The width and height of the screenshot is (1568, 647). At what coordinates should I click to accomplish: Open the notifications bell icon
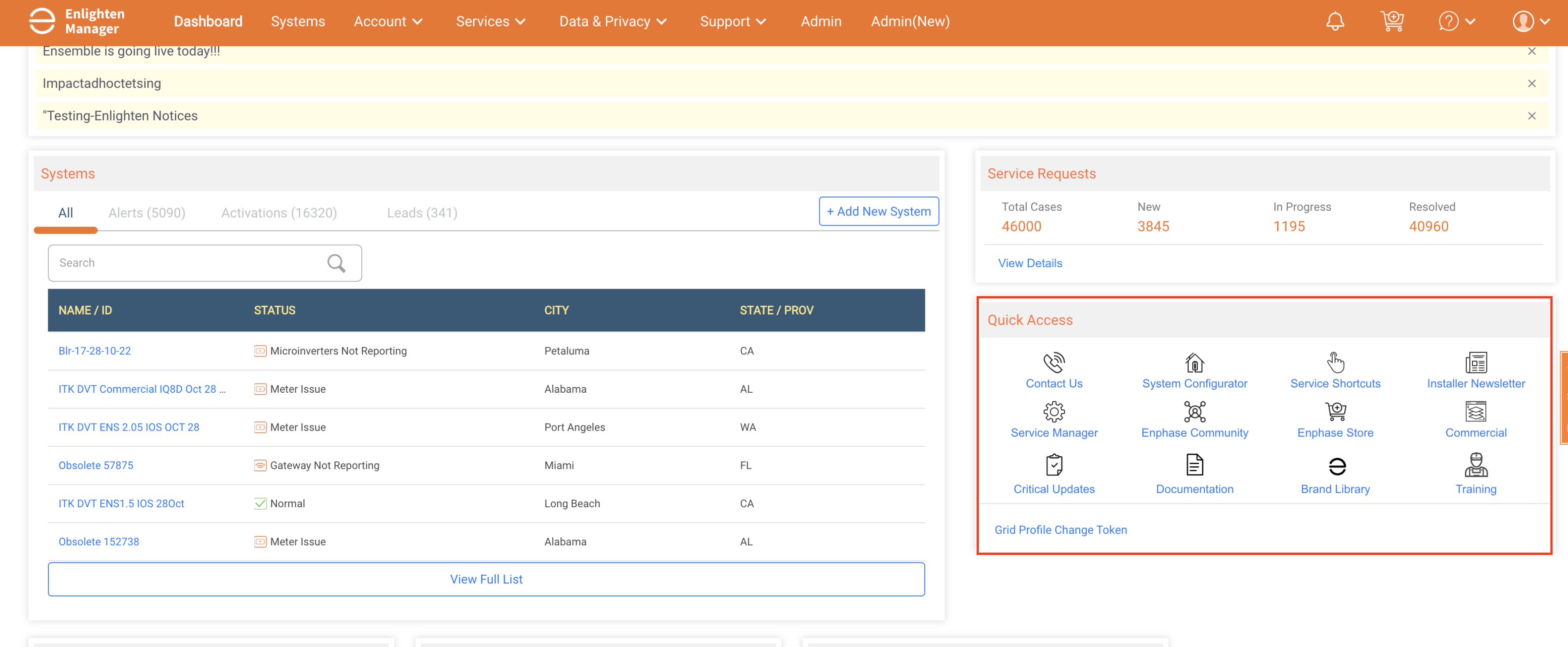pyautogui.click(x=1335, y=21)
